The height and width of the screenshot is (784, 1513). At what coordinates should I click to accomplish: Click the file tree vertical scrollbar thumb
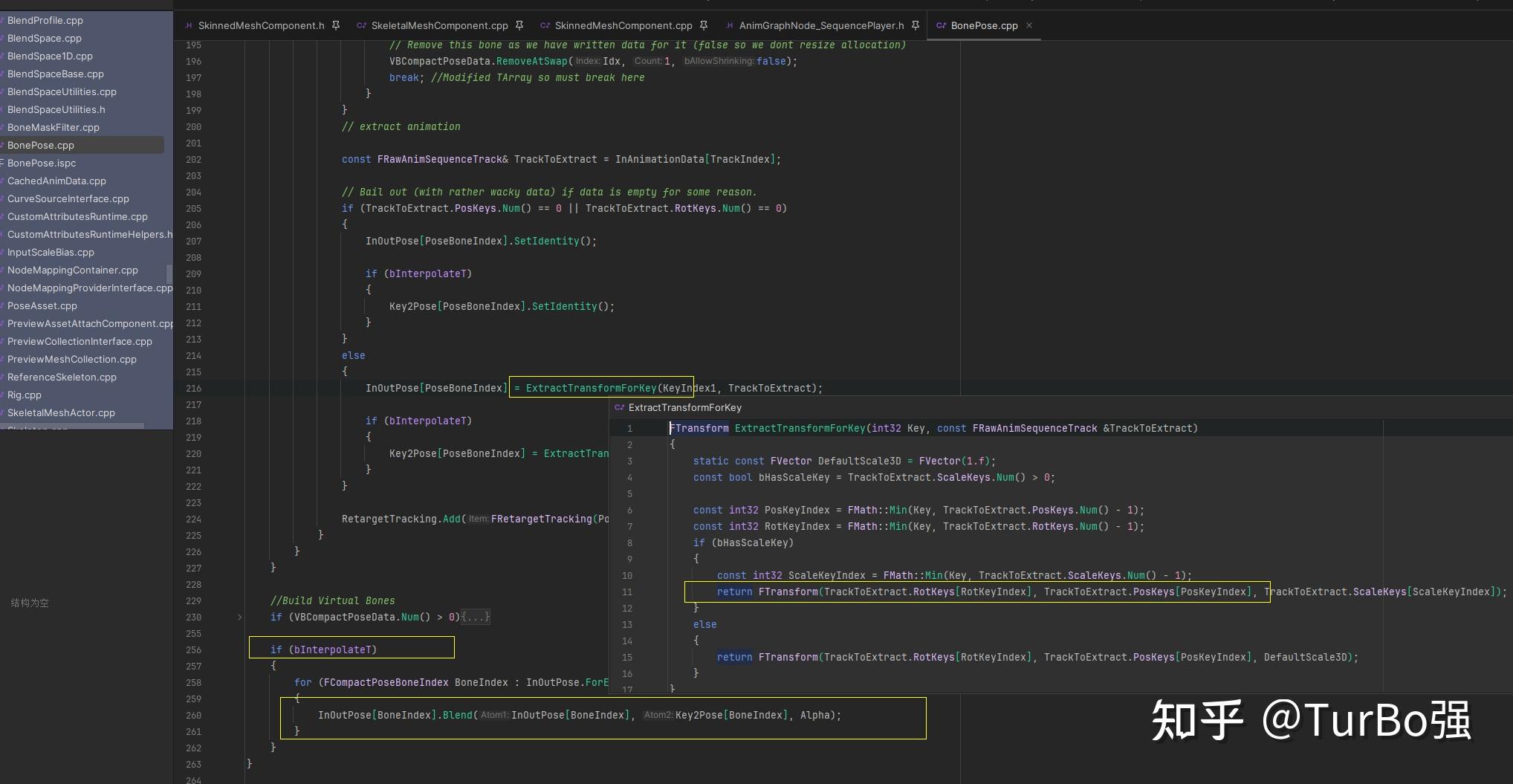169,273
